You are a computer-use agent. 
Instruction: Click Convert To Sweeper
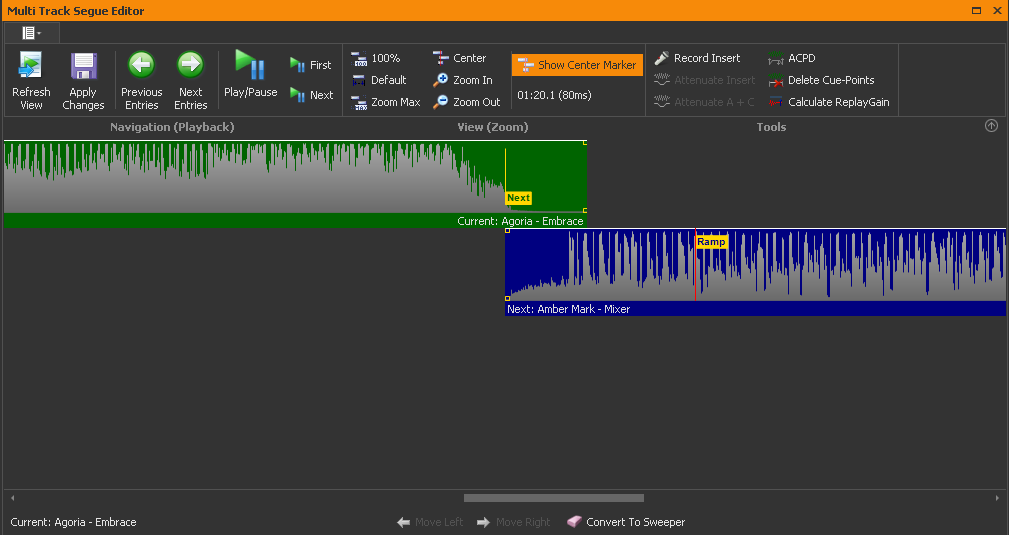click(626, 522)
